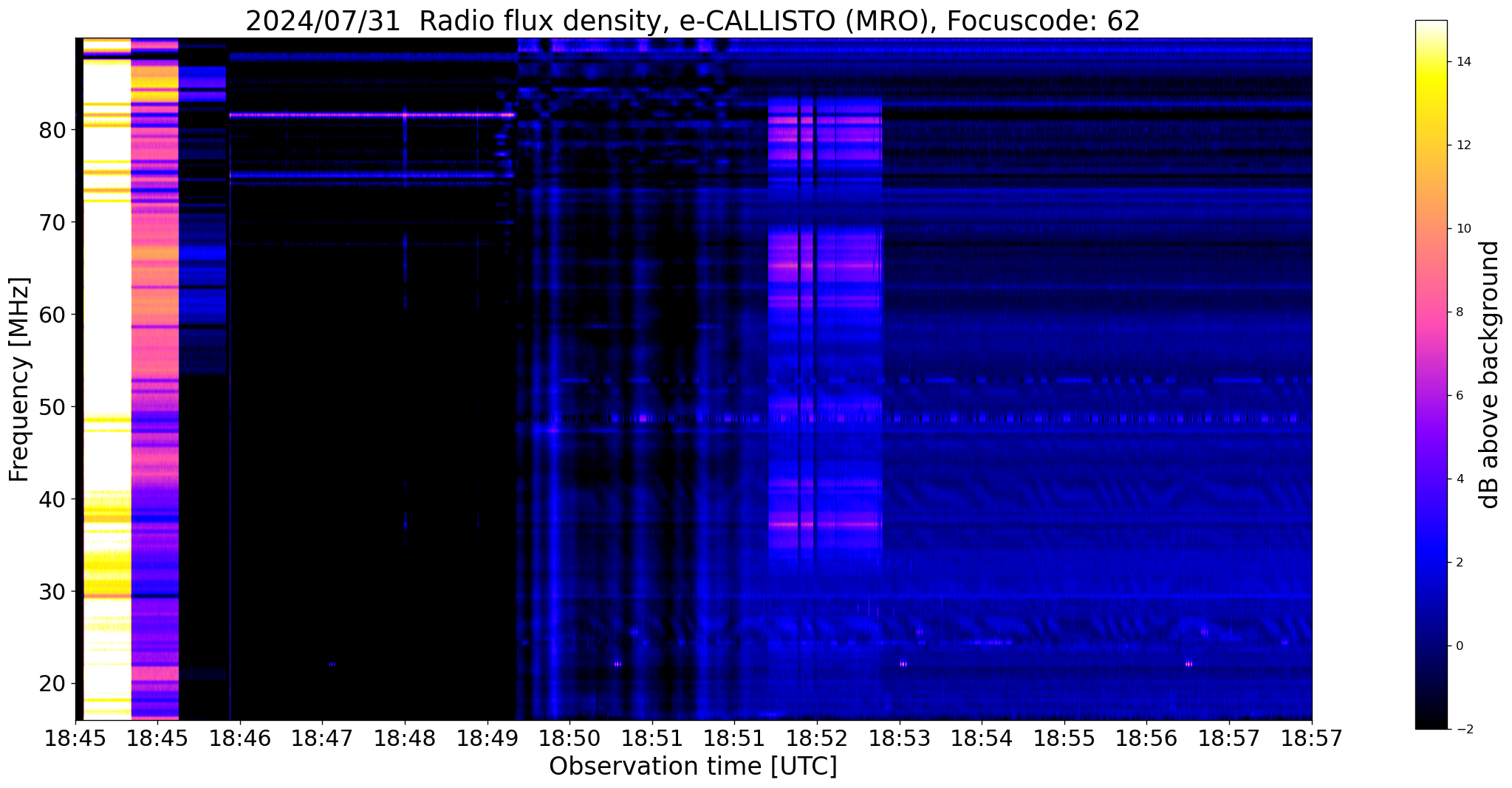Click the 60 MHz frequency tick label
Viewport: 1512px width, 788px height.
coord(52,315)
